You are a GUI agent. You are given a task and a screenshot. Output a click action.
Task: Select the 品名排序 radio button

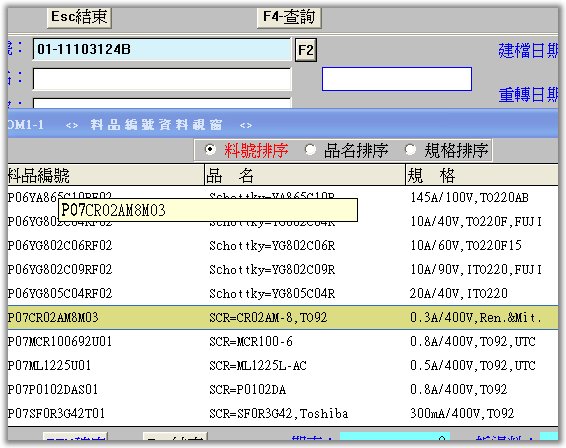point(310,149)
